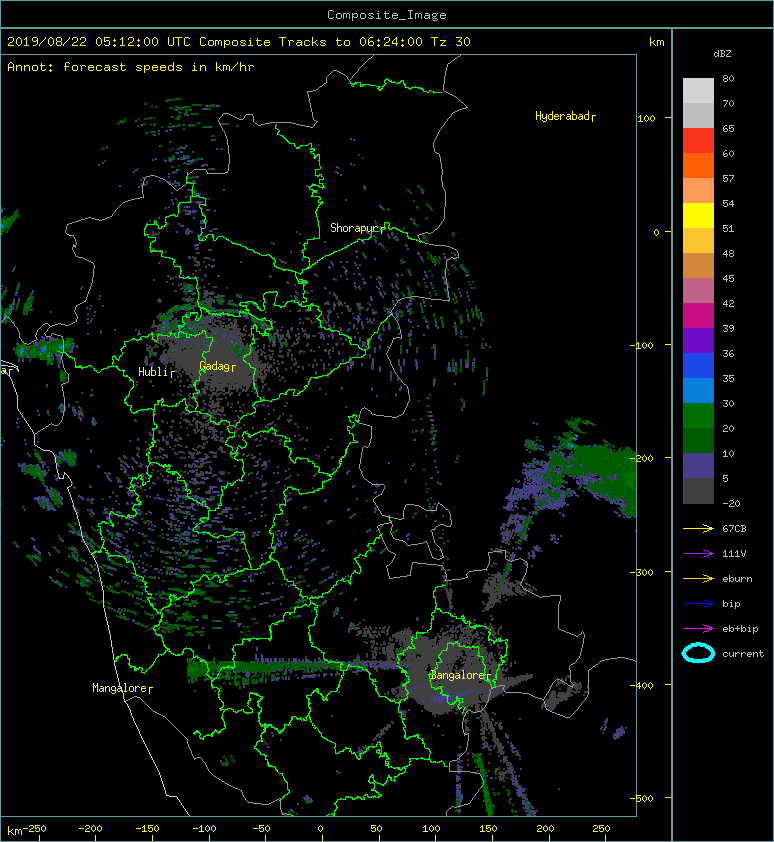774x842 pixels.
Task: Click the Mangalore city label
Action: pos(120,688)
